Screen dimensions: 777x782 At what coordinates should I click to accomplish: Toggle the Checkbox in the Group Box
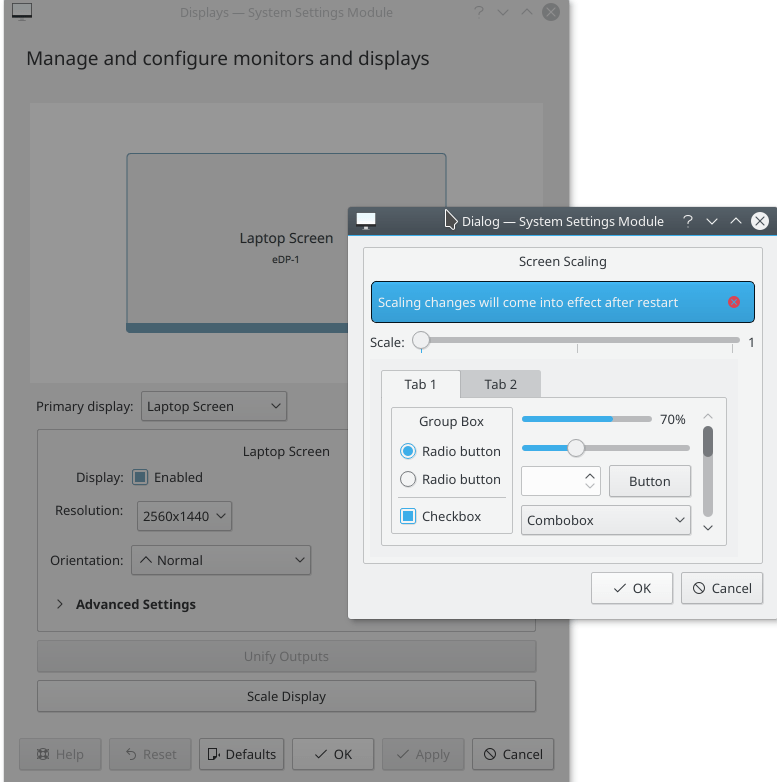[408, 516]
